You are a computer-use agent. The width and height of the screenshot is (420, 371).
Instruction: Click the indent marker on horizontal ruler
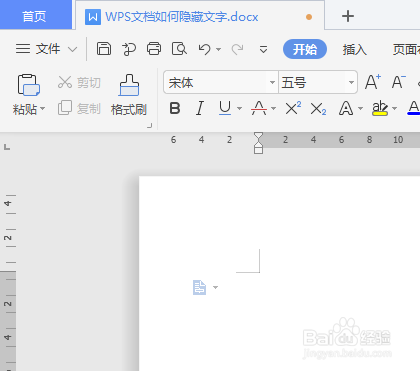[258, 143]
